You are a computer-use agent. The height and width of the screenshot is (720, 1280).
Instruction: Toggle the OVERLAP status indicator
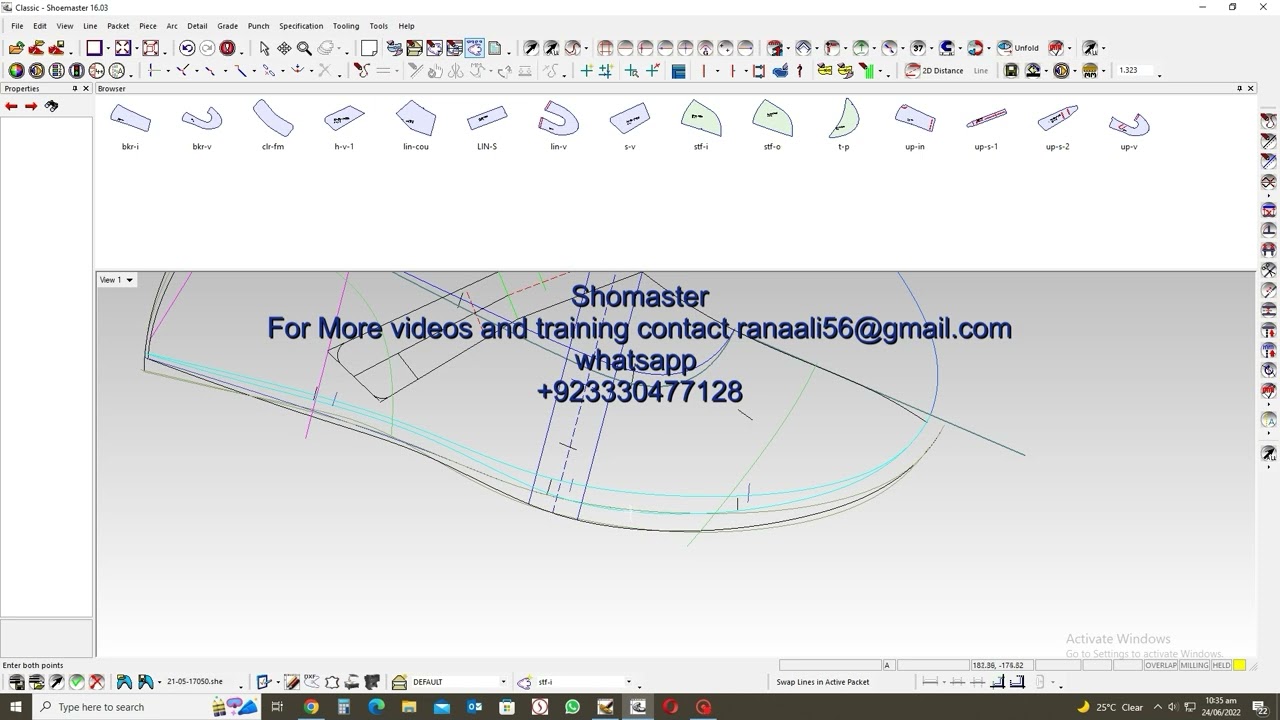click(x=1161, y=665)
